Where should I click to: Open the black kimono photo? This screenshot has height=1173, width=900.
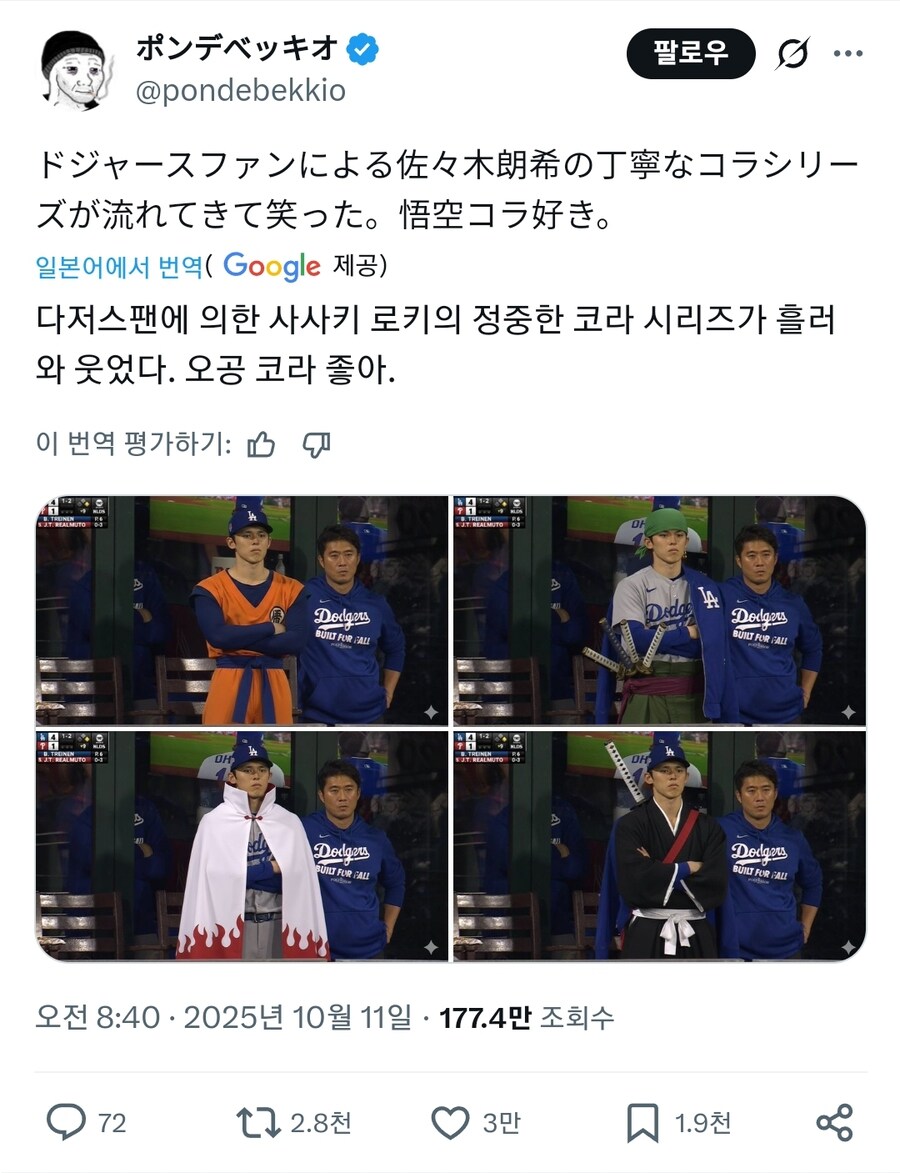[659, 846]
